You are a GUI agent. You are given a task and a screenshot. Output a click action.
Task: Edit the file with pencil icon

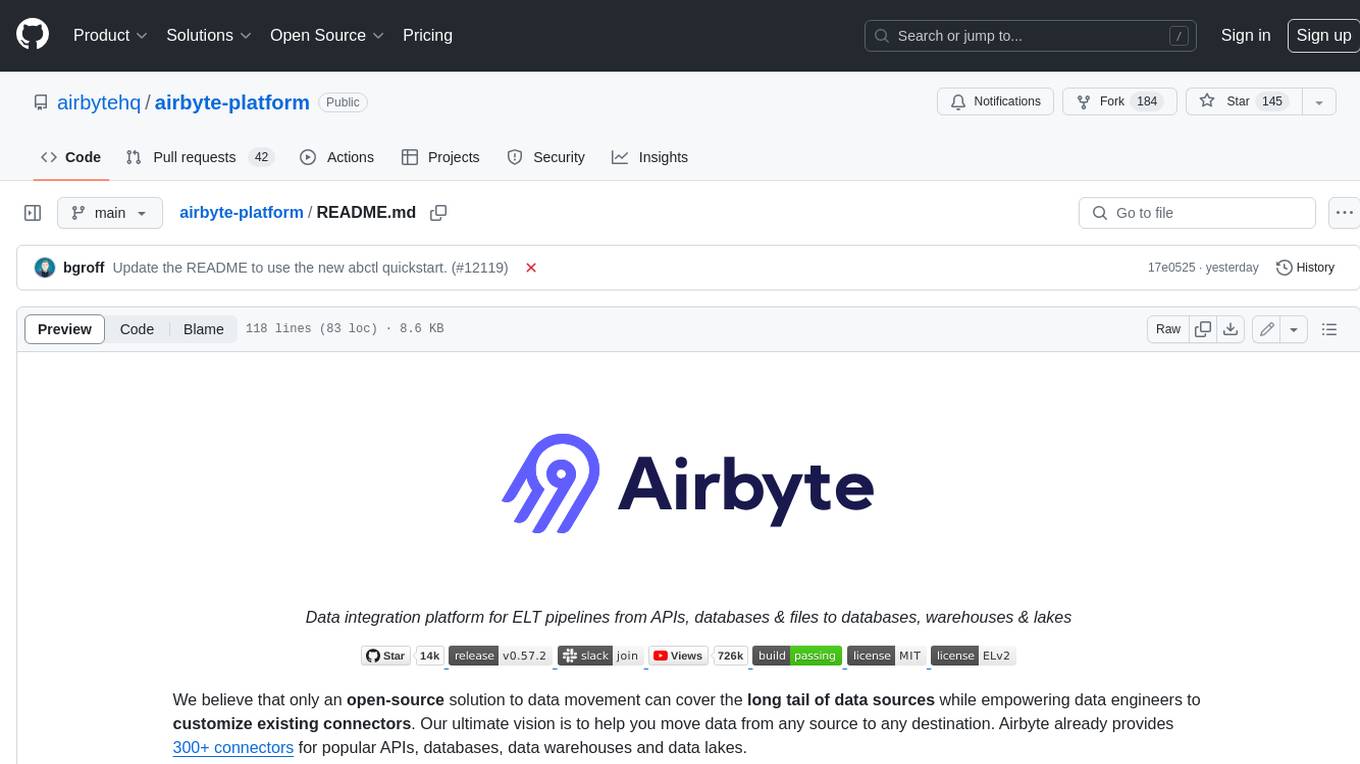click(1267, 329)
